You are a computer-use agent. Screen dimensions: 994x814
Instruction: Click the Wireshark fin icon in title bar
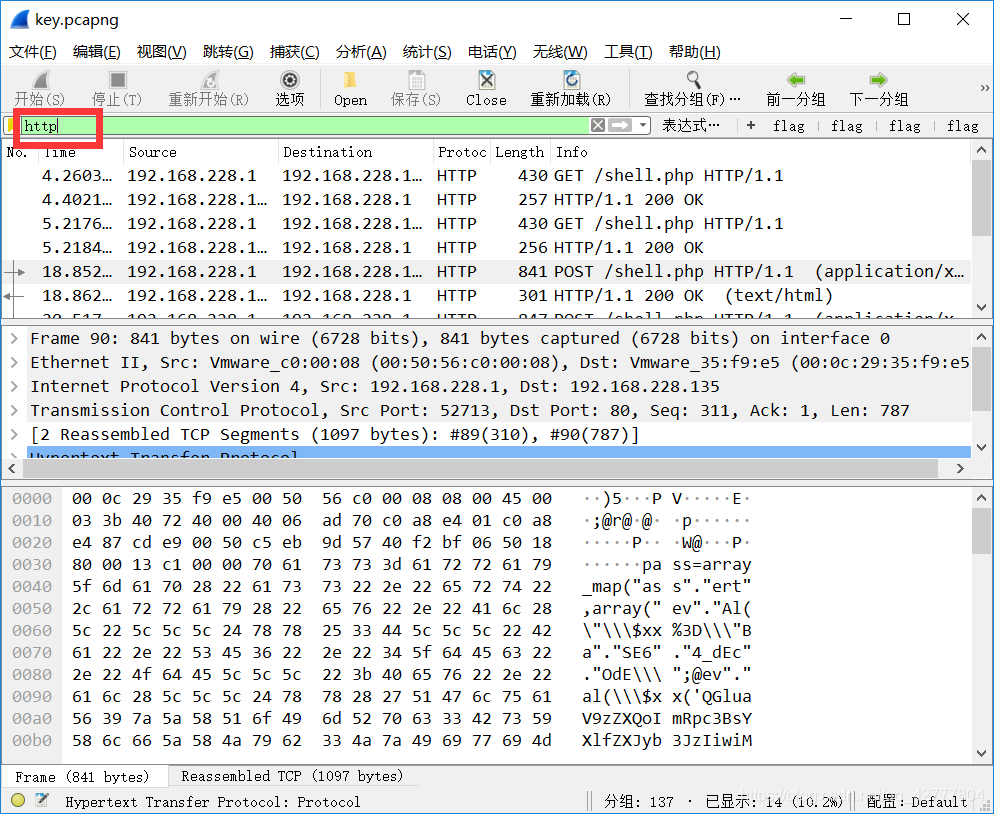click(20, 20)
